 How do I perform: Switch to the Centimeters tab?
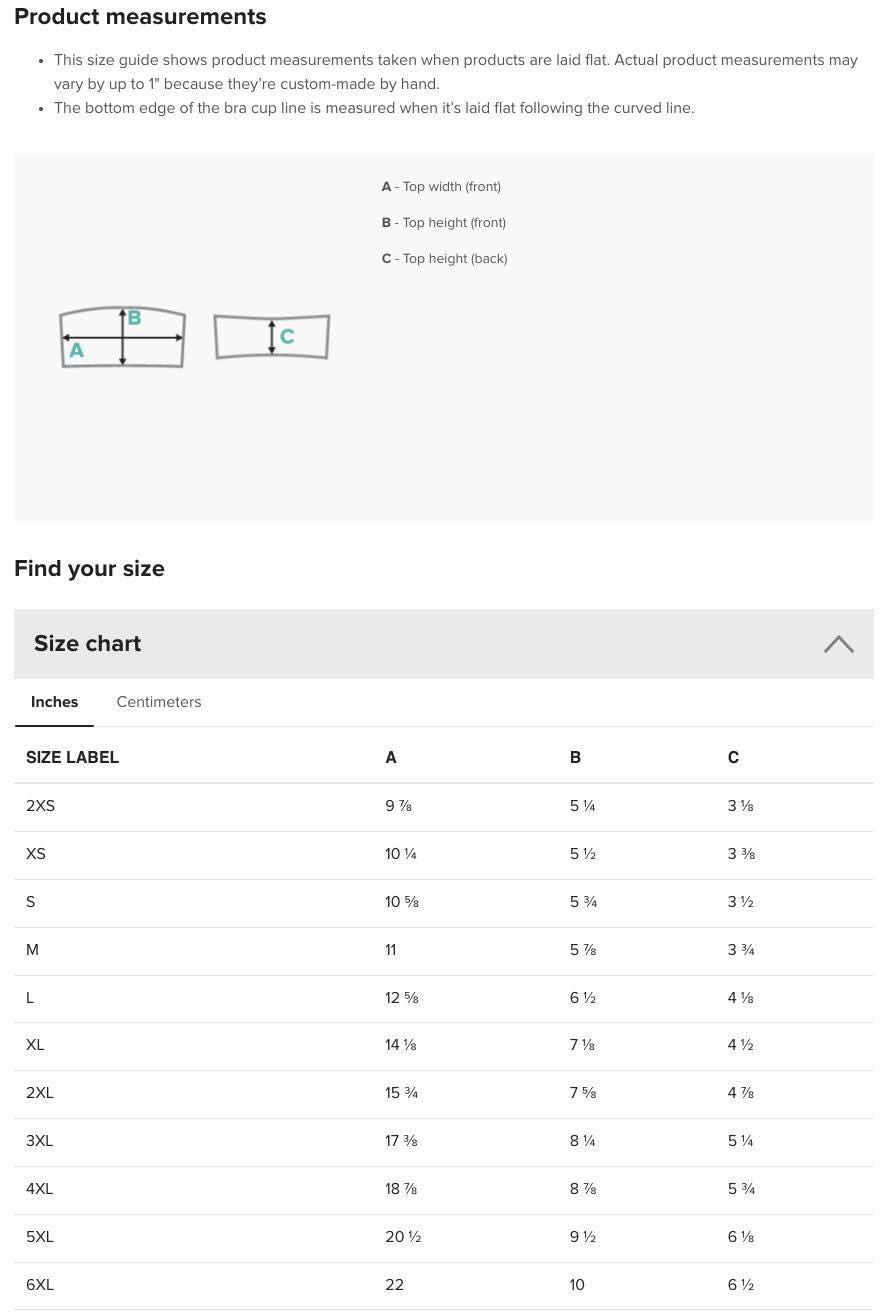pyautogui.click(x=159, y=702)
